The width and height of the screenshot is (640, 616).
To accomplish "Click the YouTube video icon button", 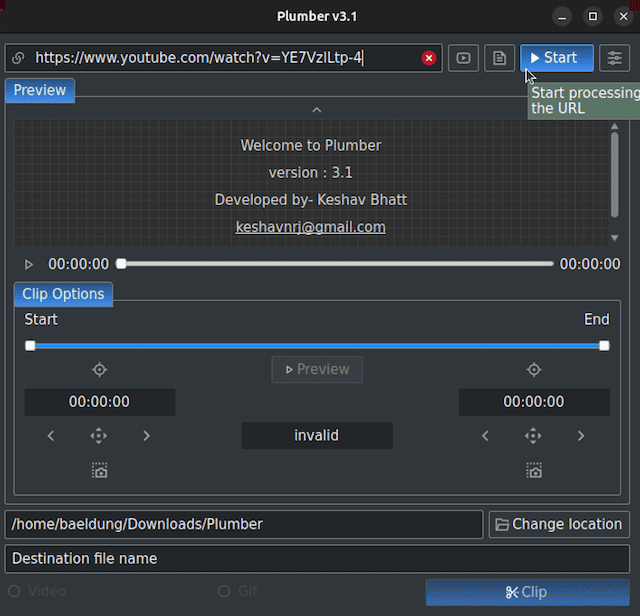I will (x=463, y=58).
